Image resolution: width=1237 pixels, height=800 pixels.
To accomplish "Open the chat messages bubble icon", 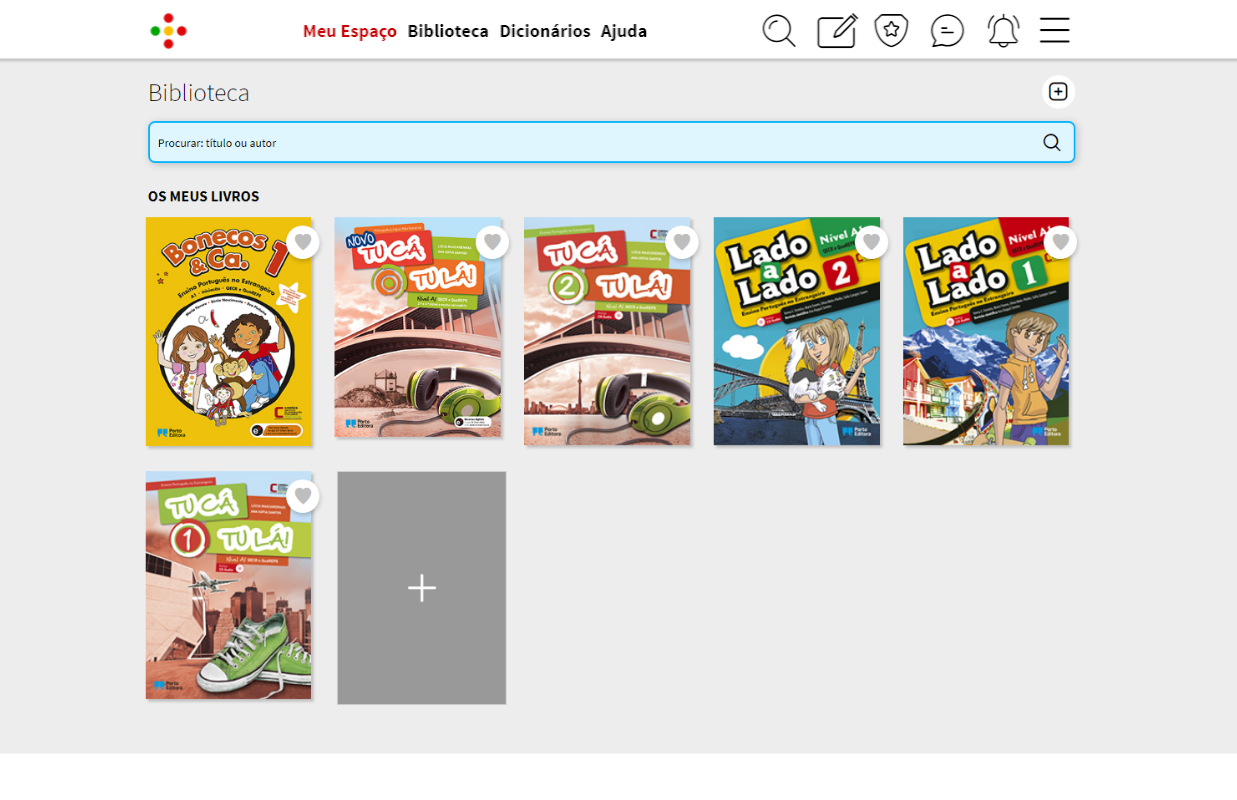I will [x=947, y=31].
